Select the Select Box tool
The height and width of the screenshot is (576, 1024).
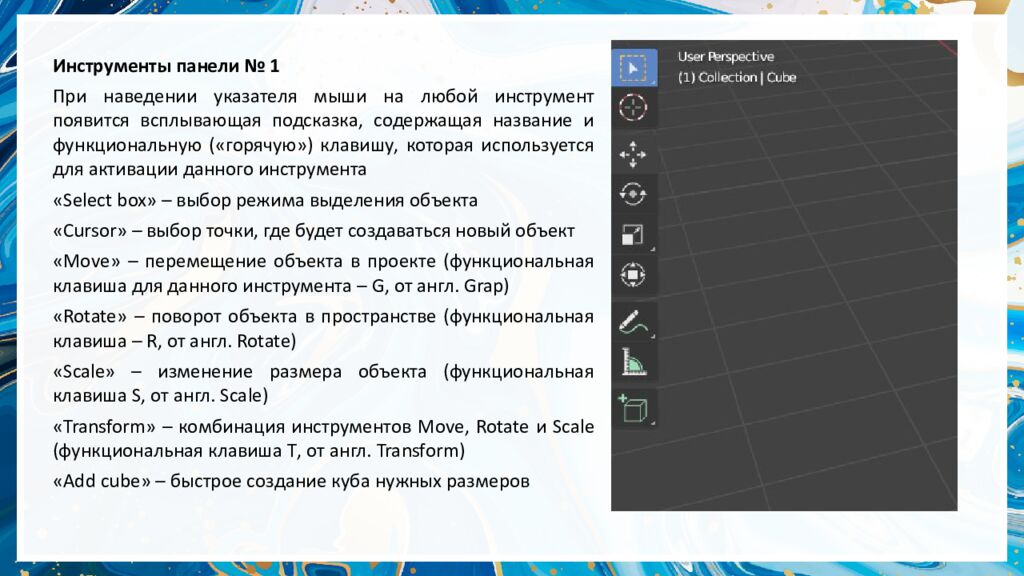pyautogui.click(x=633, y=68)
